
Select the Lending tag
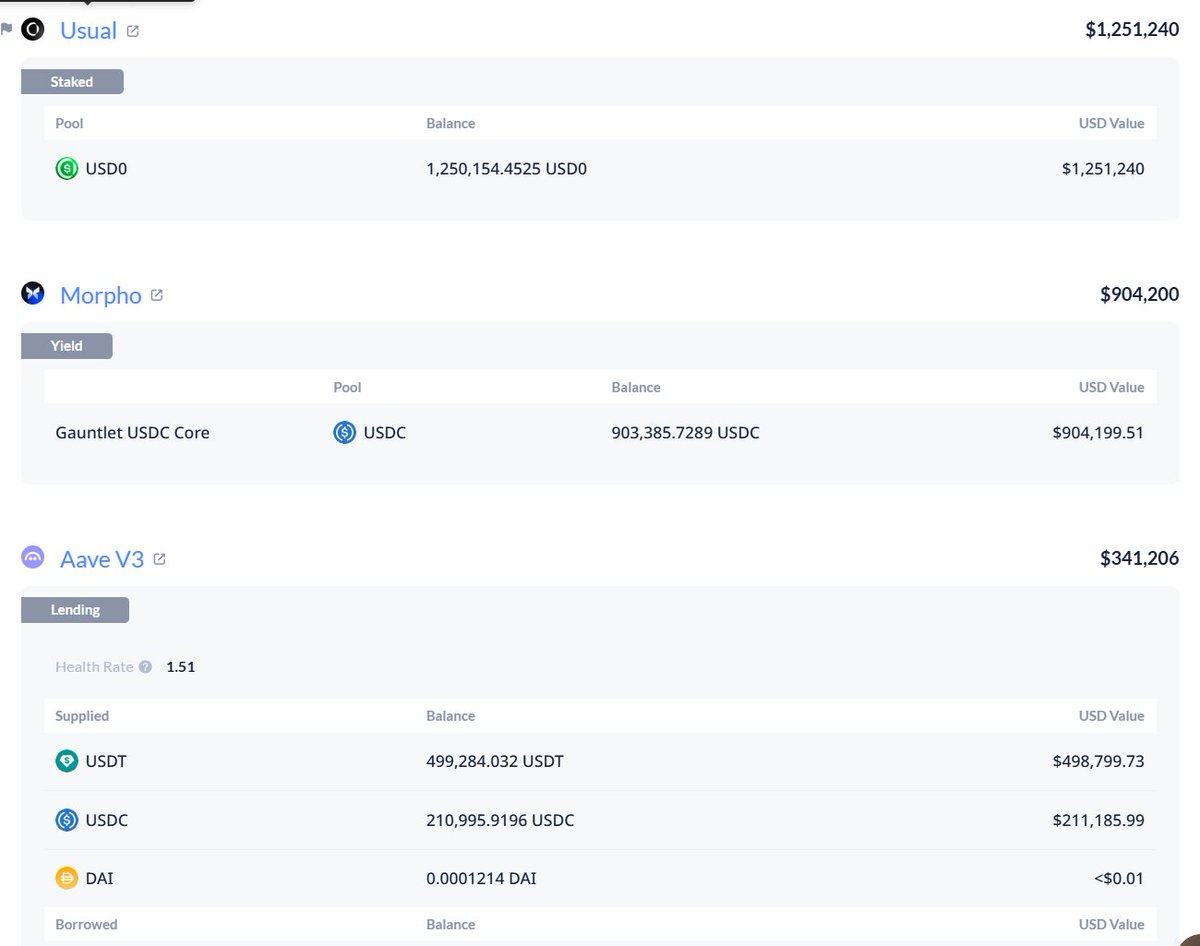click(75, 610)
